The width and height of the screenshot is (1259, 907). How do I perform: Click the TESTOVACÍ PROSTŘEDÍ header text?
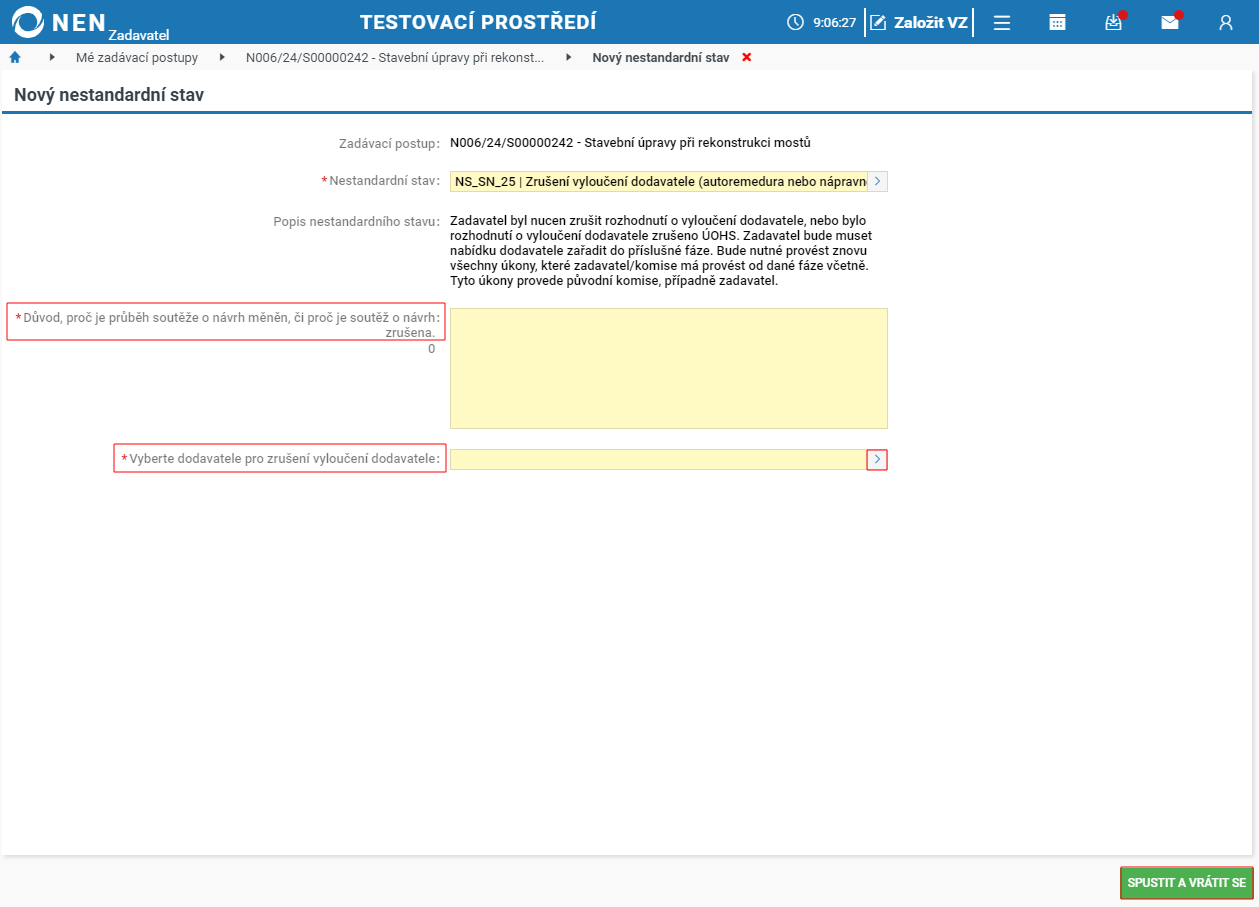tap(478, 22)
